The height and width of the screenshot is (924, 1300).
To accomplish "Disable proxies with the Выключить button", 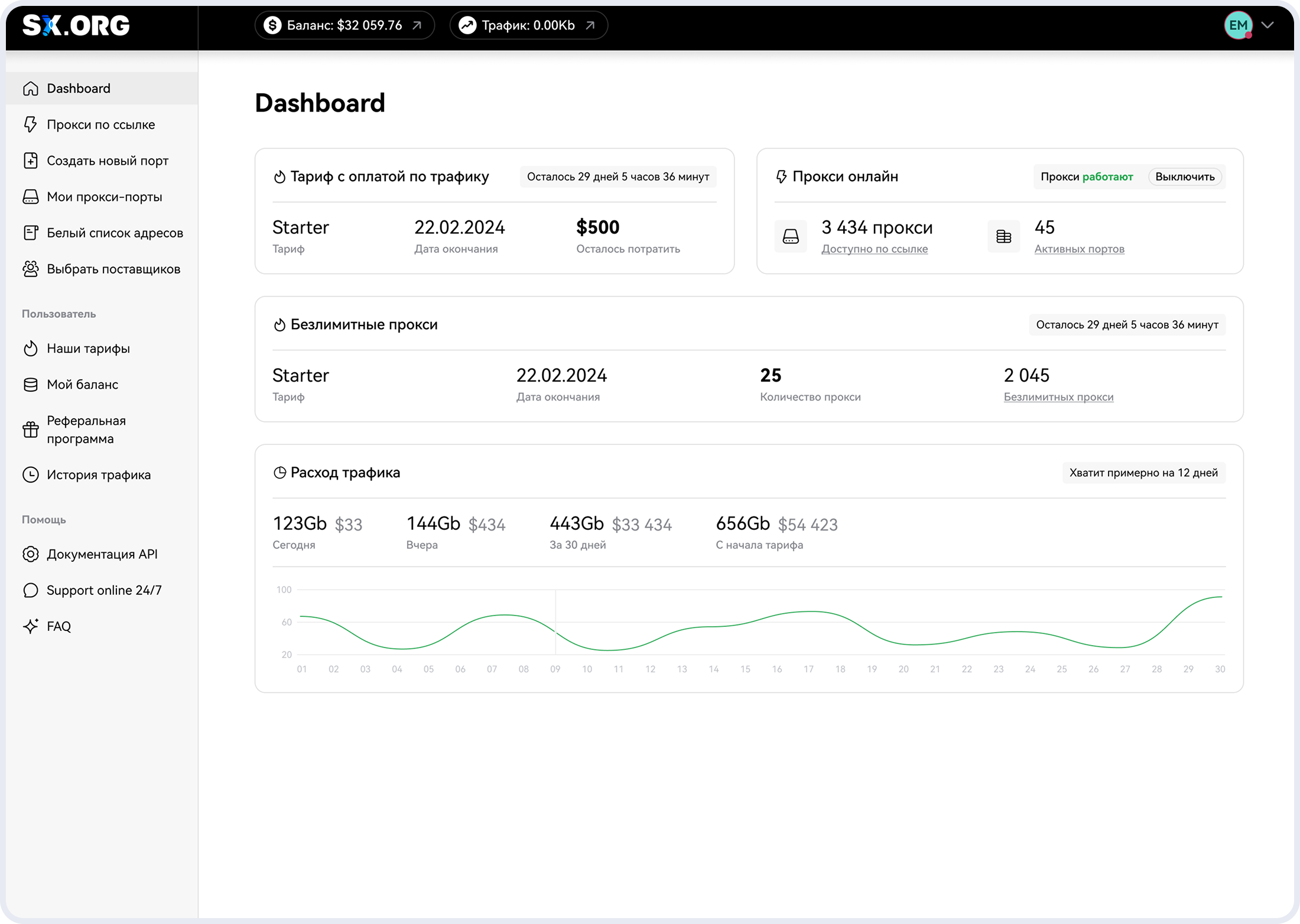I will click(x=1184, y=176).
